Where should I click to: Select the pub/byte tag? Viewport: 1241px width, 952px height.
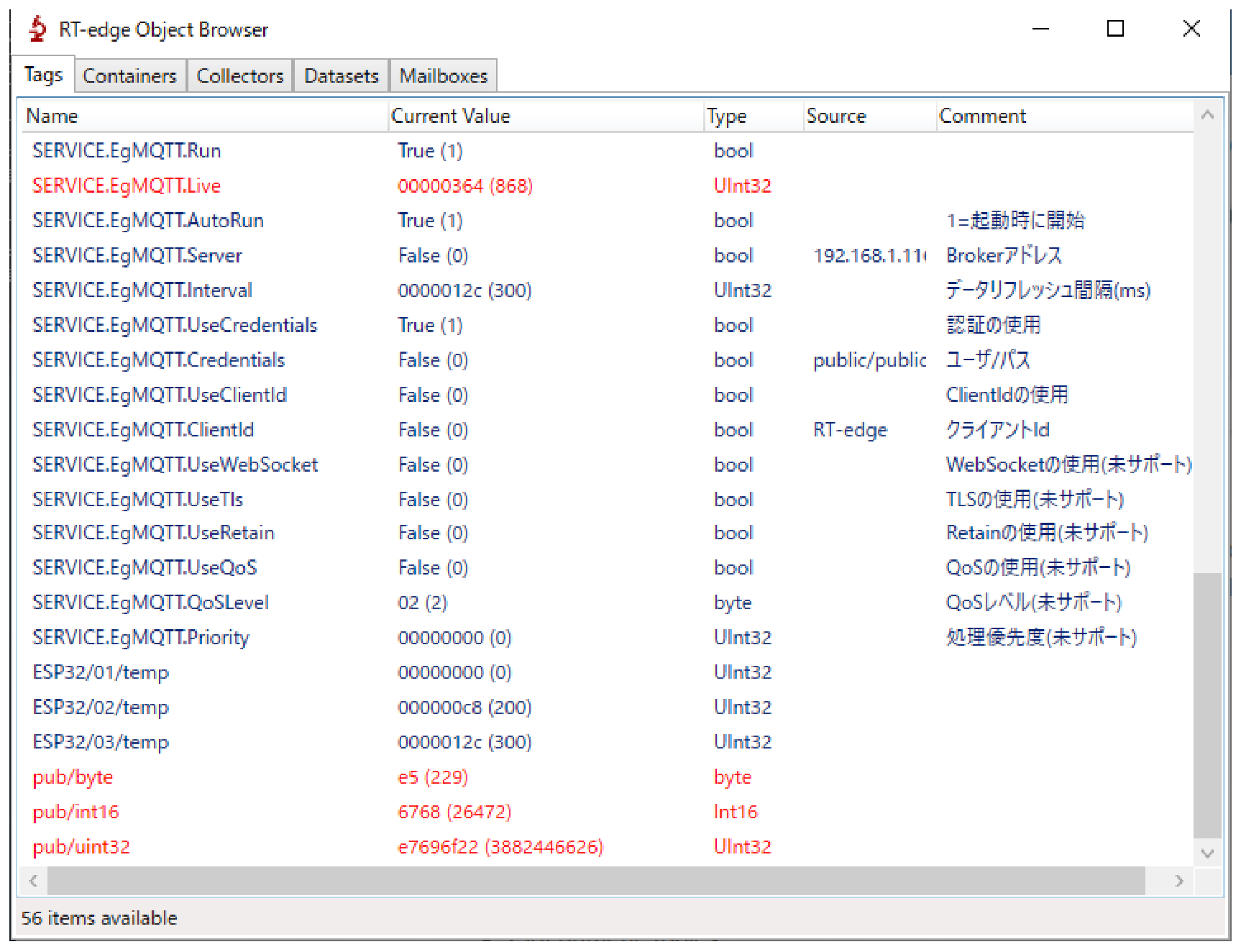pos(73,777)
